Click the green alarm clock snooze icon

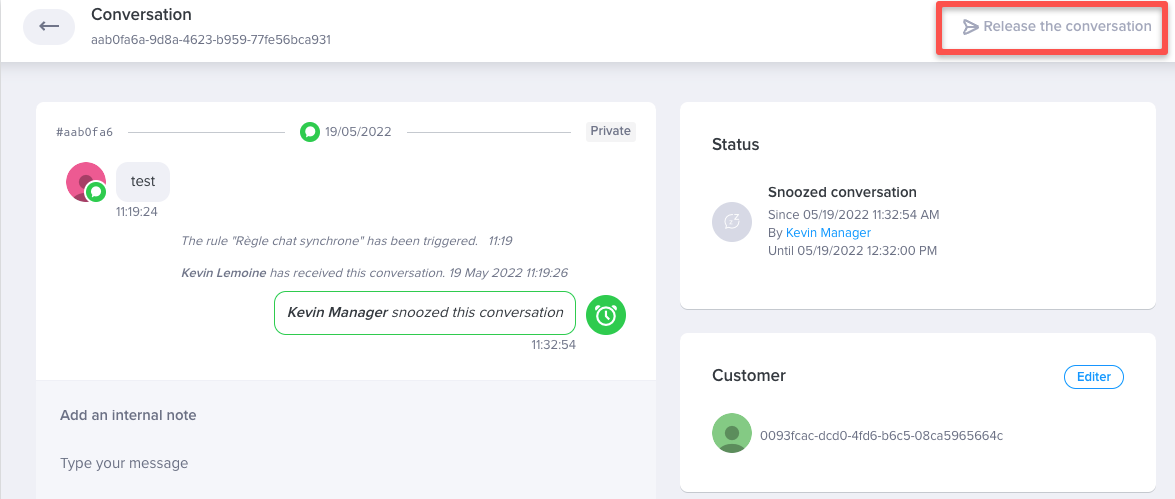pyautogui.click(x=605, y=314)
